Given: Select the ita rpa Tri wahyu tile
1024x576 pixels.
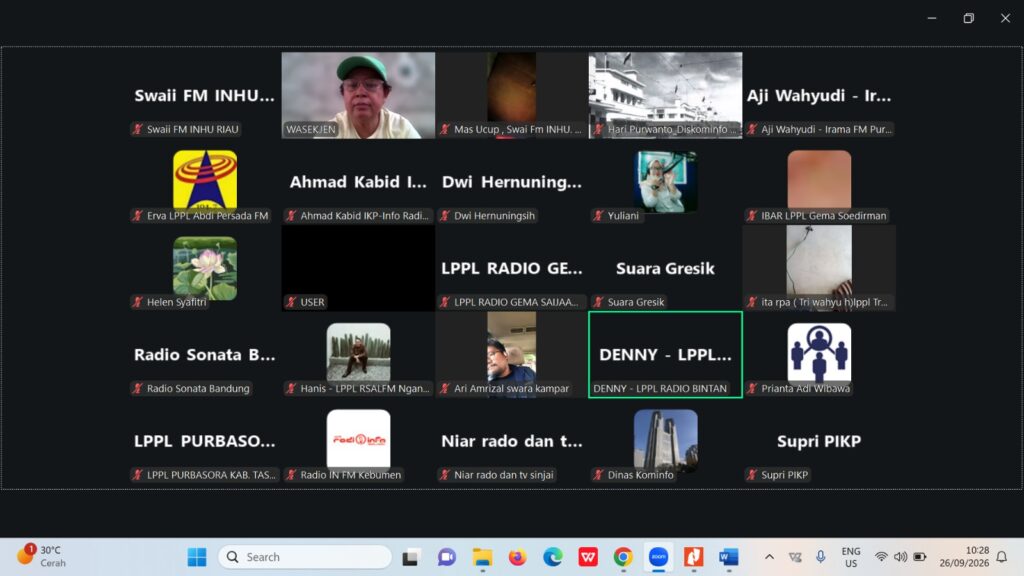Looking at the screenshot, I should point(819,268).
